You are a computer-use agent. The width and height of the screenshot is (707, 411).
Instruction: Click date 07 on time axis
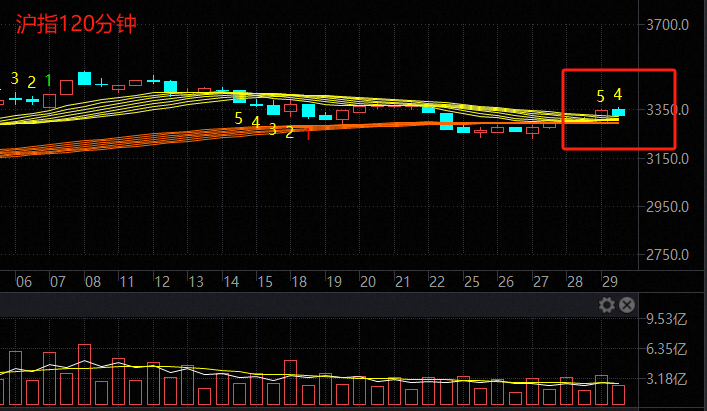pos(58,282)
